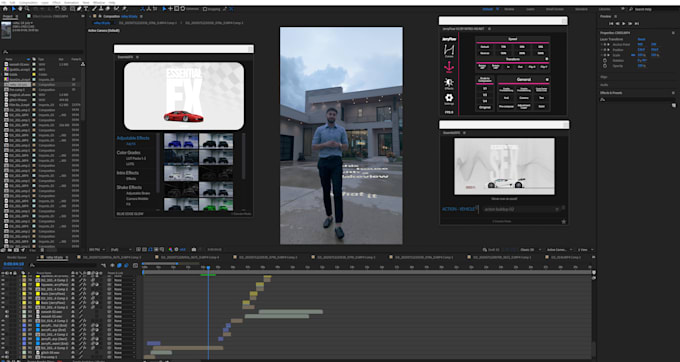Toggle visibility of Pre-comp 1 layer
Image resolution: width=680 pixels, height=362 pixels.
(3, 357)
